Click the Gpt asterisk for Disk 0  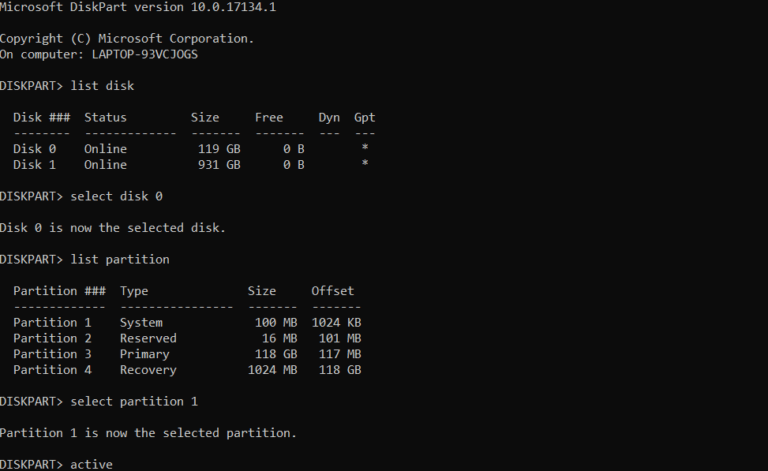[365, 147]
